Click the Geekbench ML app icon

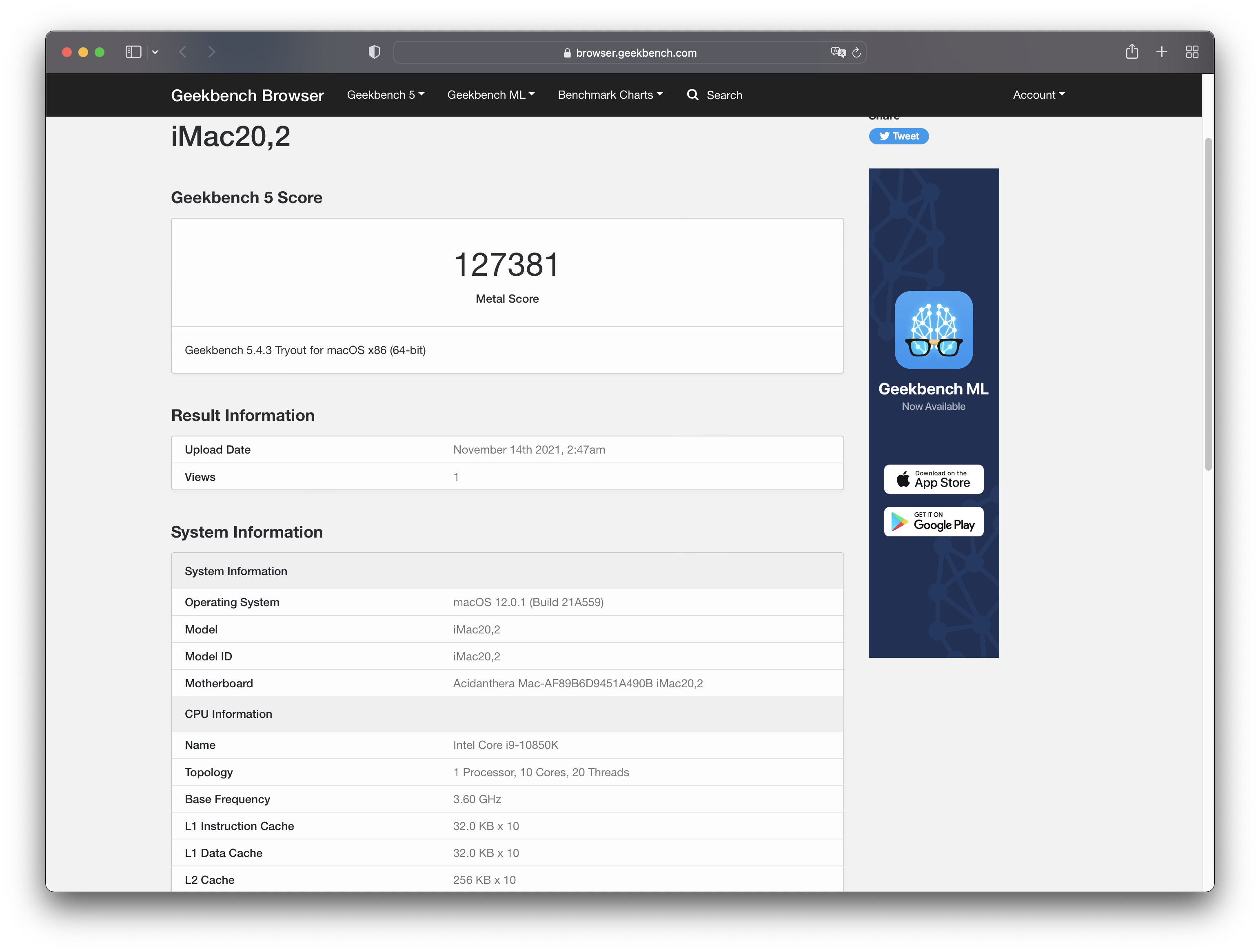933,330
